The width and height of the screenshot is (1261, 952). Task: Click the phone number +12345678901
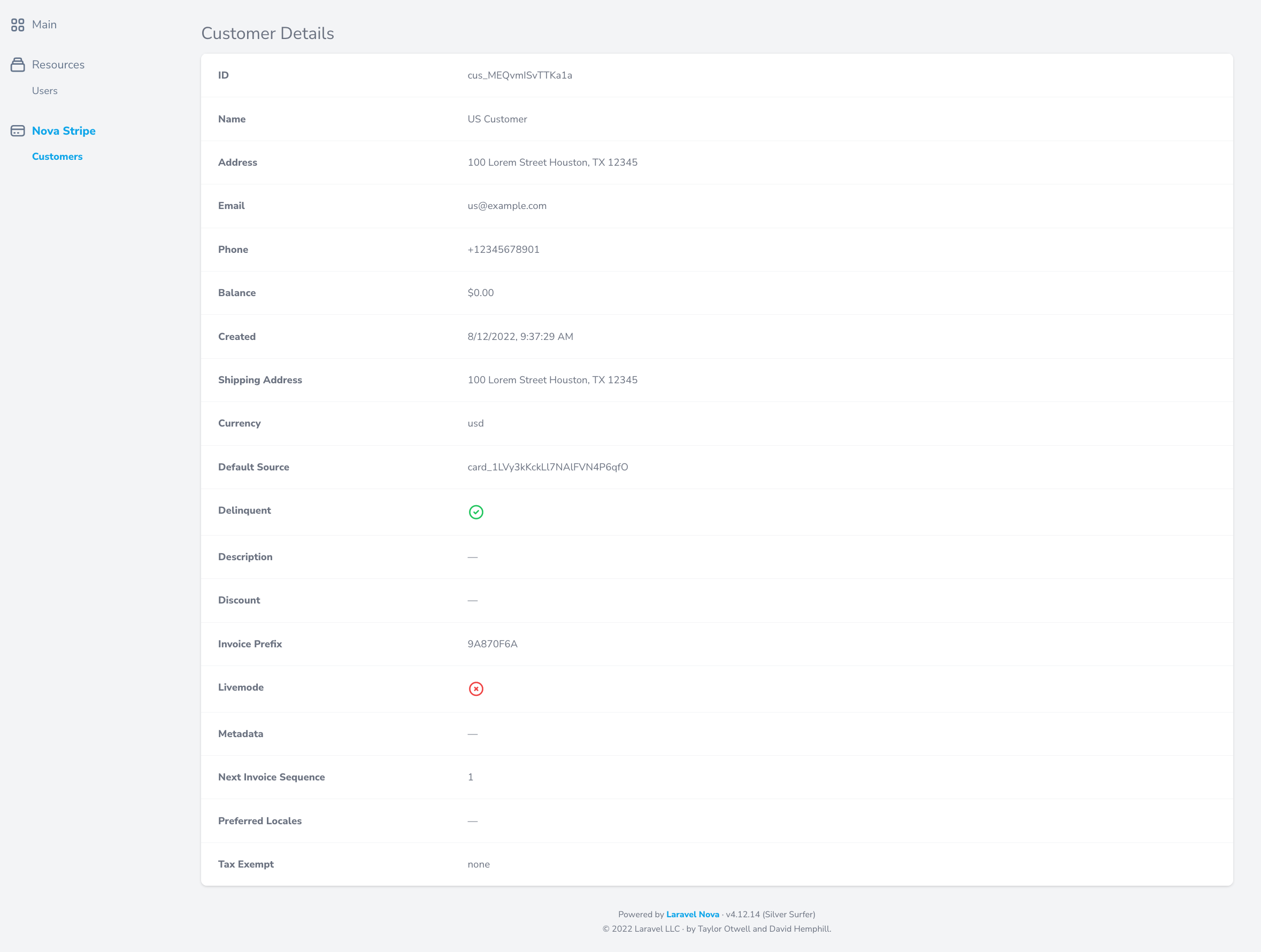(503, 250)
